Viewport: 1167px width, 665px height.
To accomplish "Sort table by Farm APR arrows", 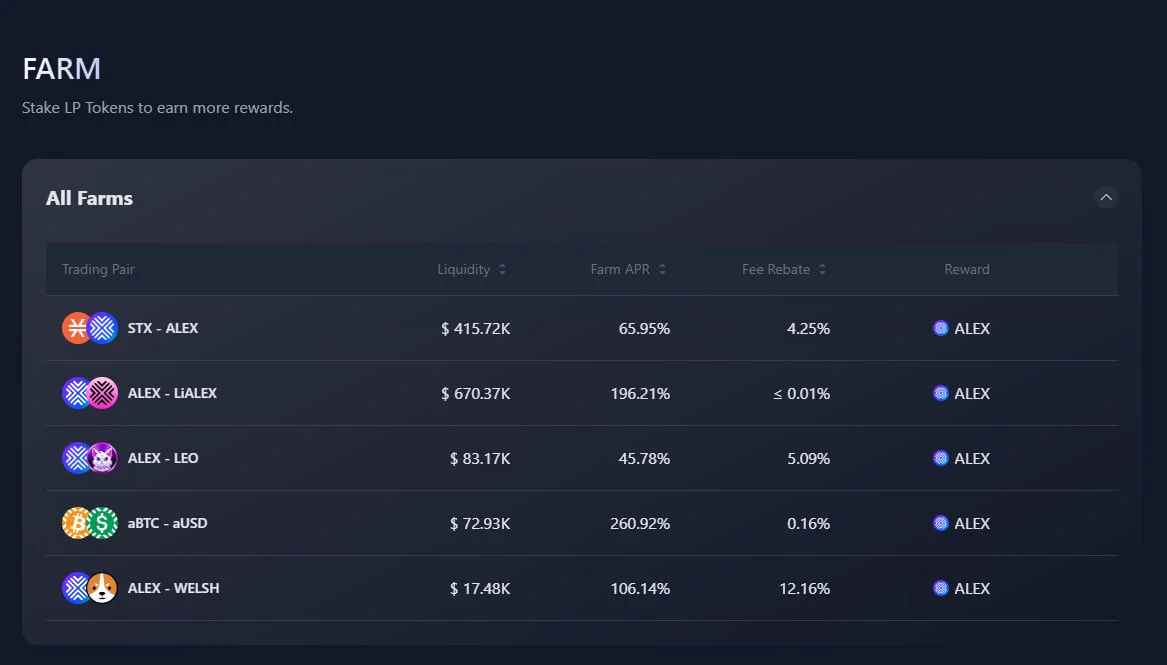I will pyautogui.click(x=662, y=269).
